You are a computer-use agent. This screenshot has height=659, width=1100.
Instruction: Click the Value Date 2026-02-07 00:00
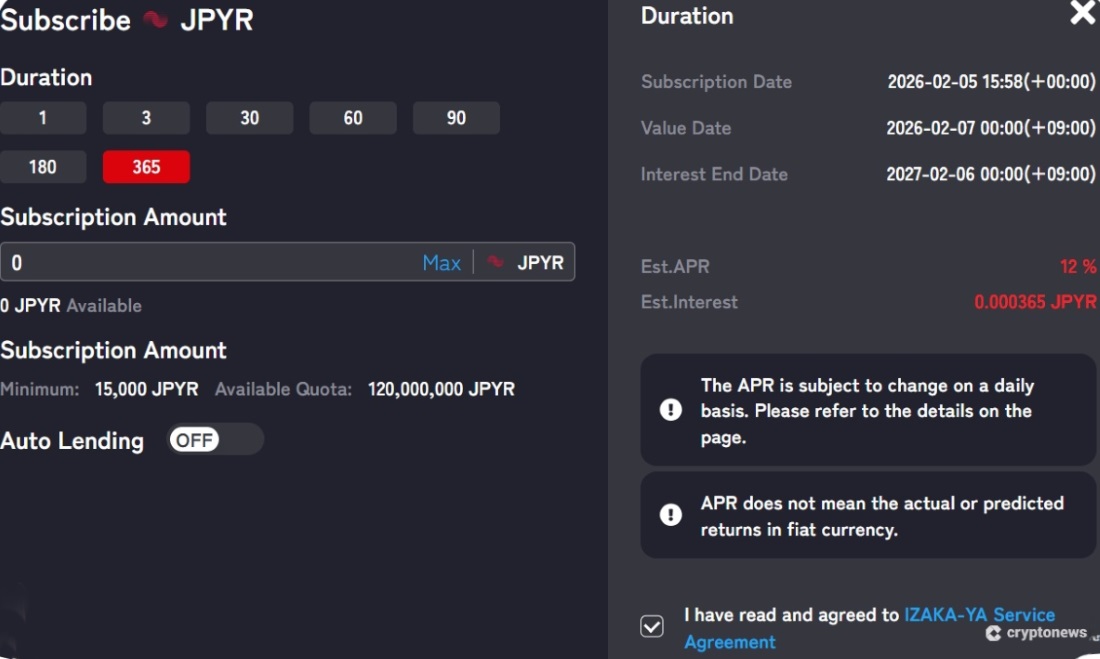(x=991, y=128)
